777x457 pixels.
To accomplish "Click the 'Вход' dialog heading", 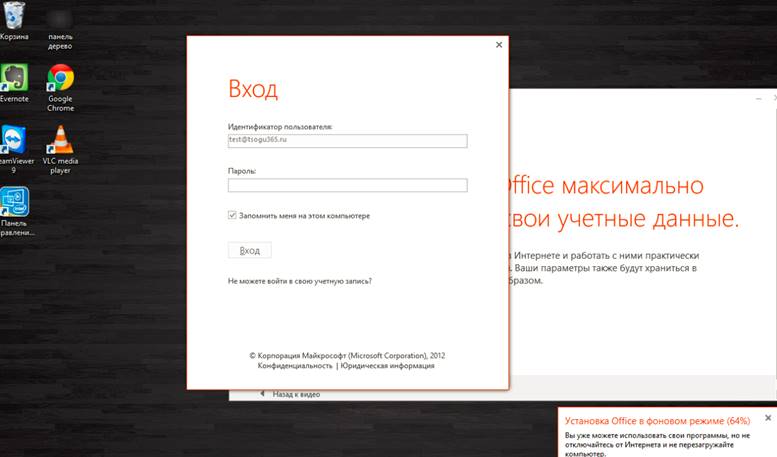I will (253, 90).
